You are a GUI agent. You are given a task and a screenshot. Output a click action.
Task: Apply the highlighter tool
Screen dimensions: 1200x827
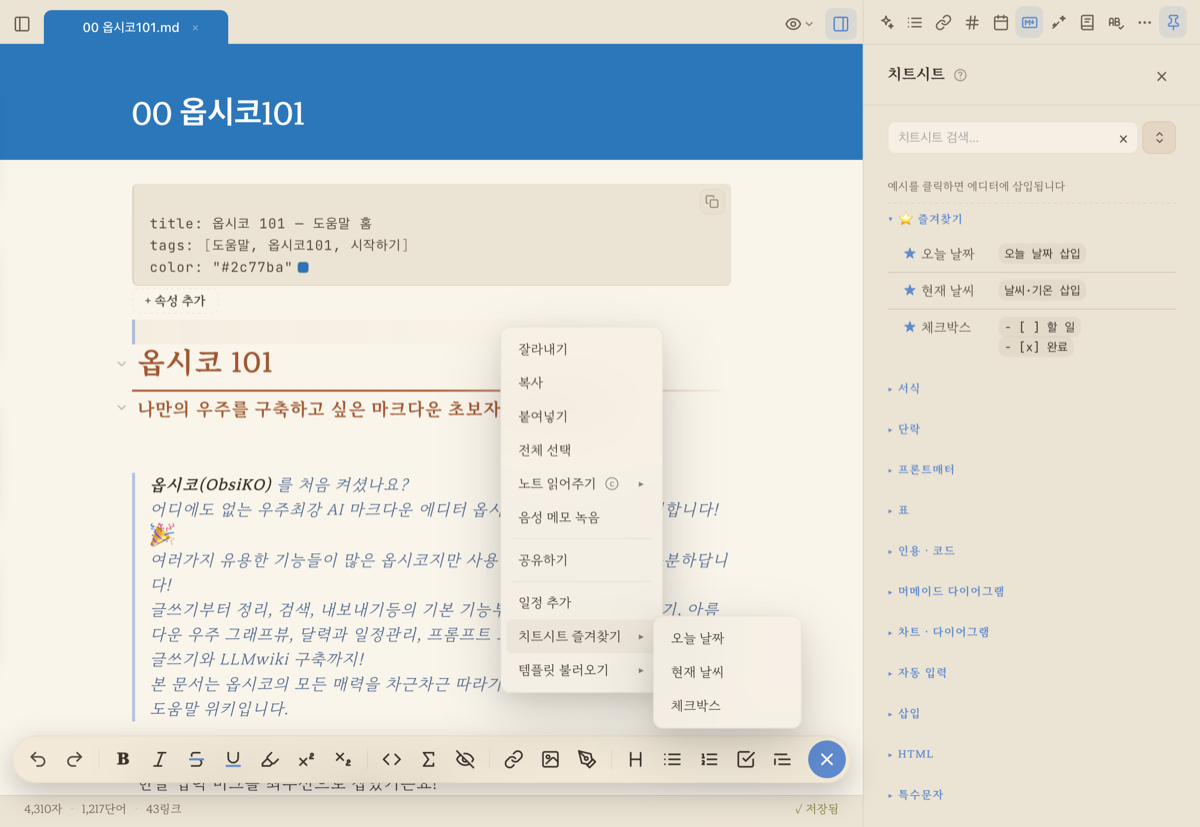click(269, 760)
